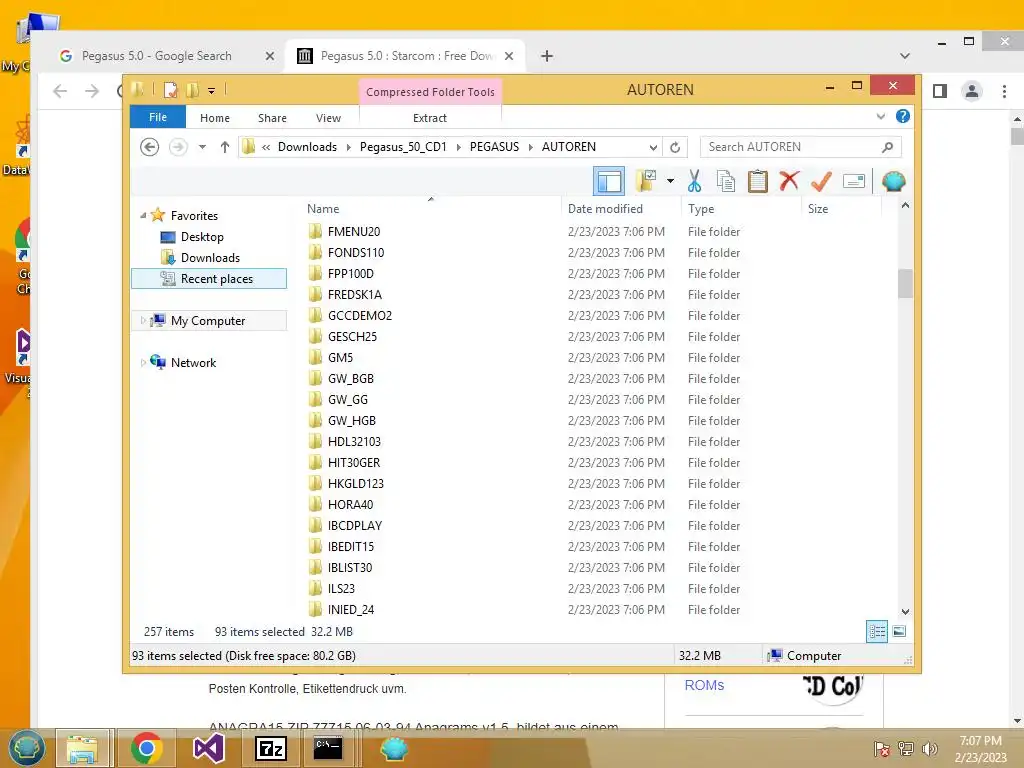Click the Properties icon in Quick Access Toolbar
1024x768 pixels.
[170, 90]
